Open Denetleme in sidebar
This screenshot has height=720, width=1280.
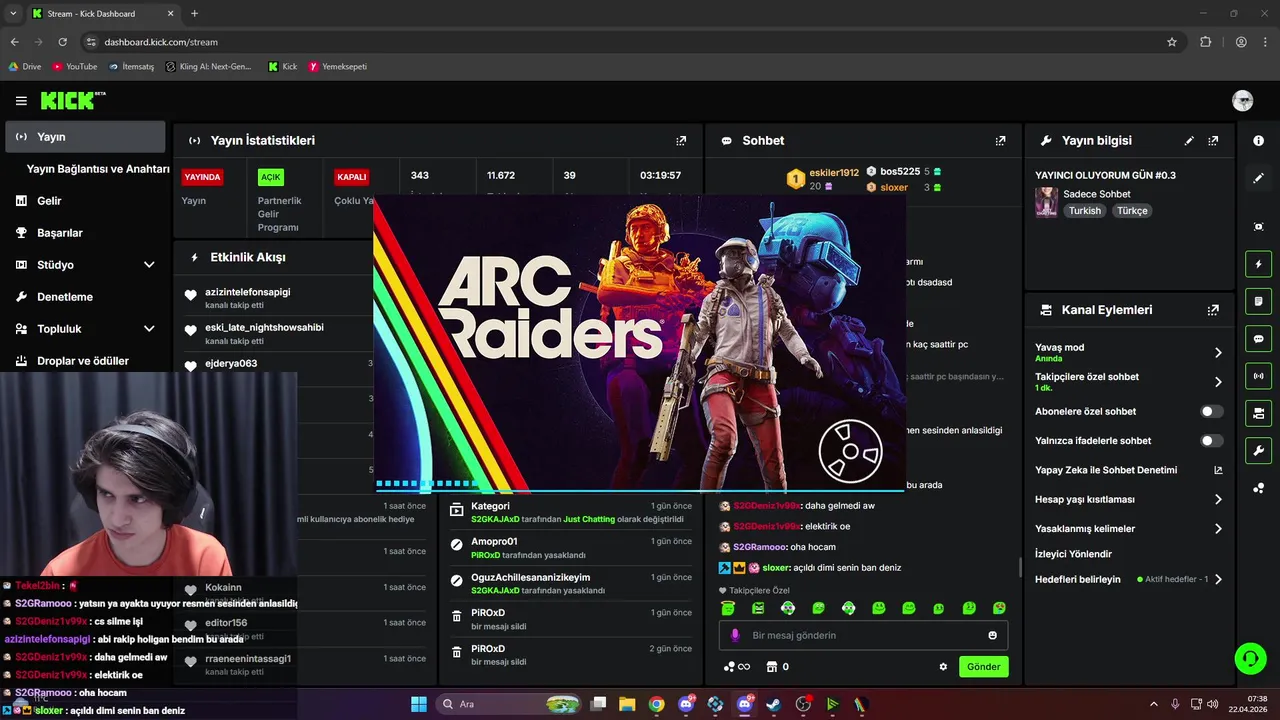pyautogui.click(x=85, y=297)
